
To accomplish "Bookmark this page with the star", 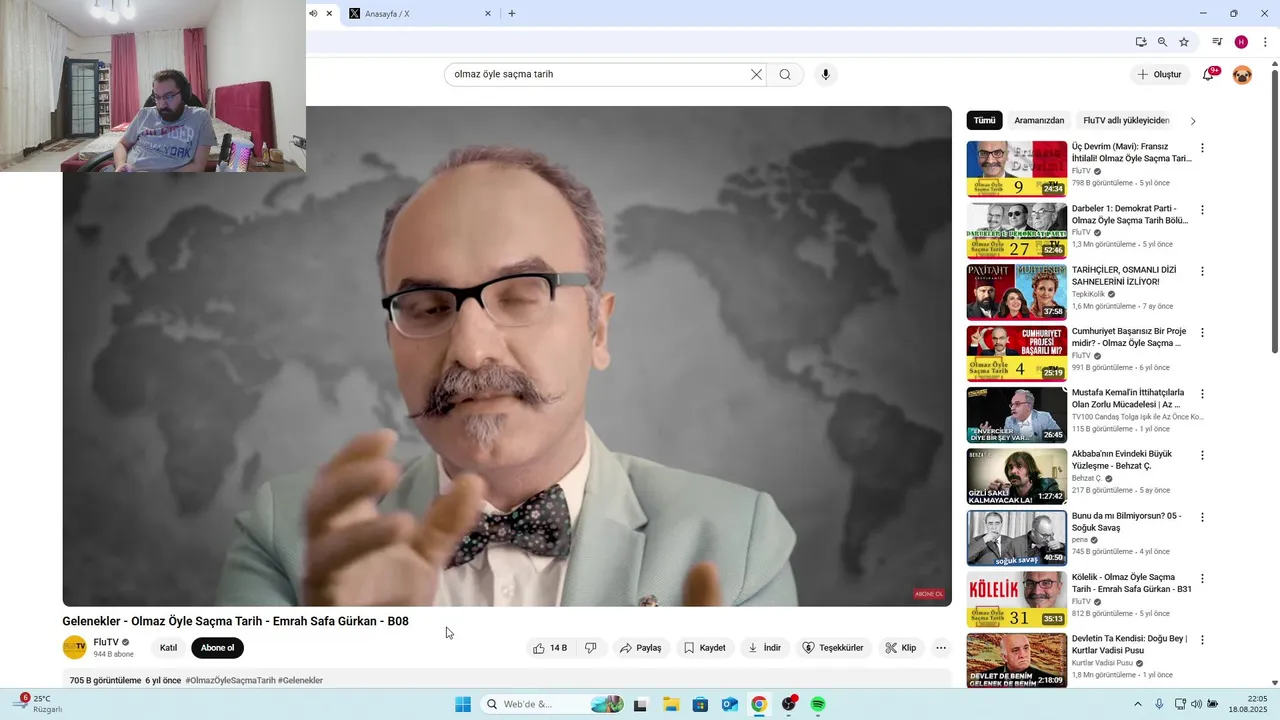I will point(1184,42).
